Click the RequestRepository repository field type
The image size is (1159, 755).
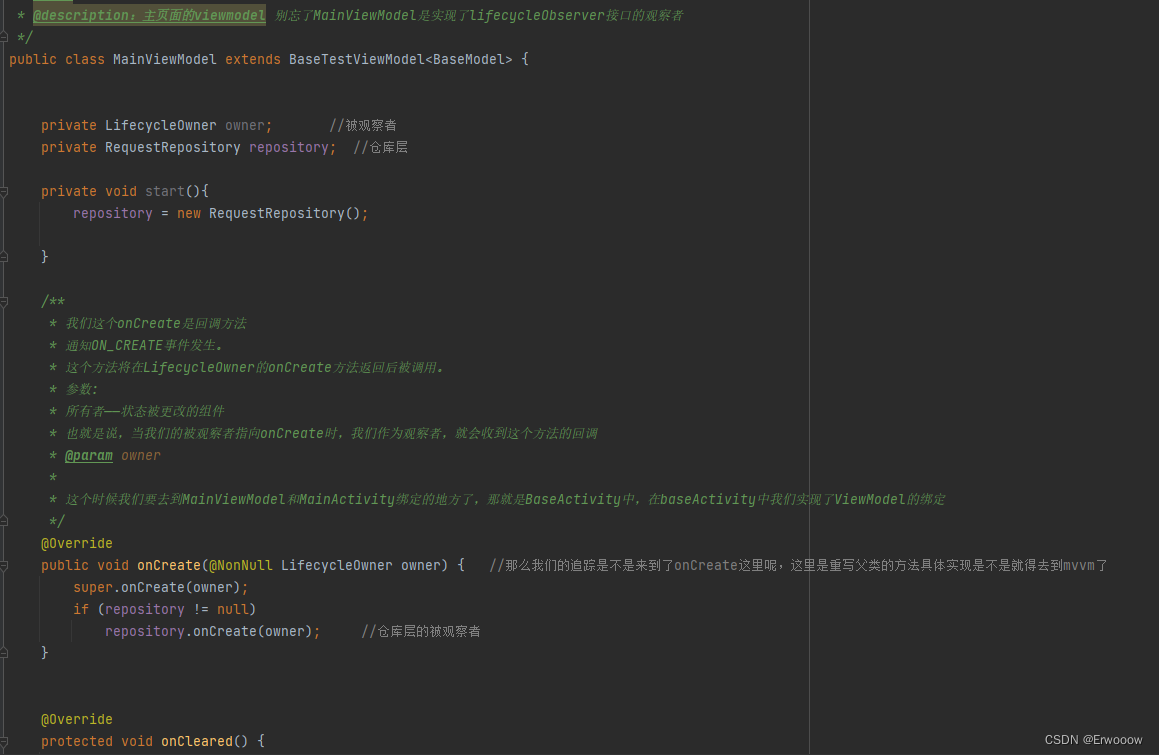[172, 147]
